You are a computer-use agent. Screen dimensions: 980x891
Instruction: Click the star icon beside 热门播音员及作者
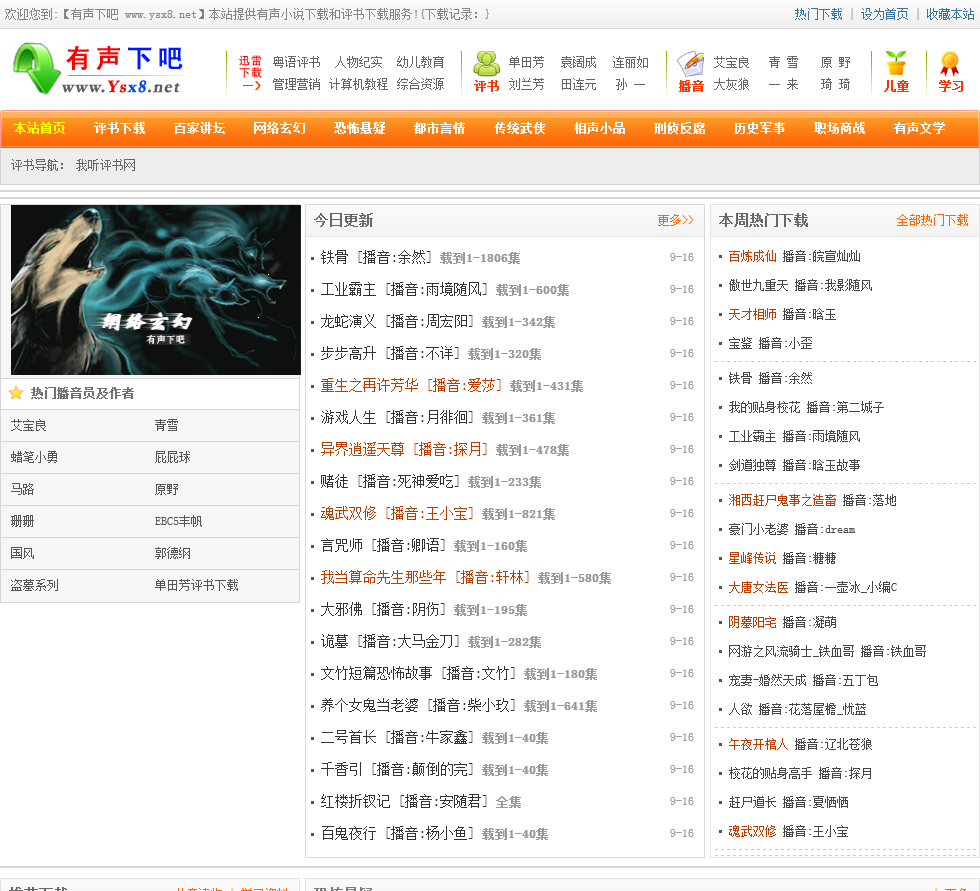pyautogui.click(x=16, y=392)
